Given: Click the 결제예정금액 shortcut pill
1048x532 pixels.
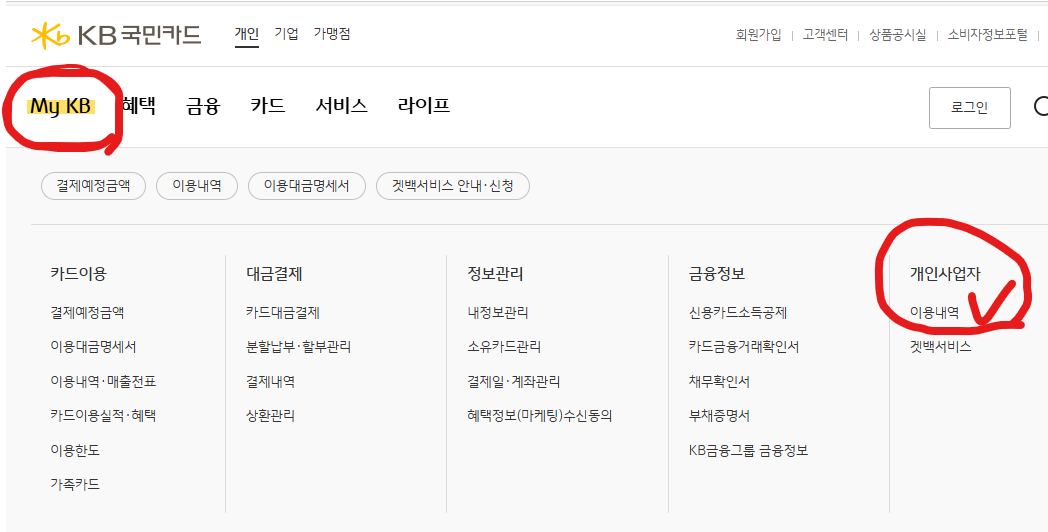Looking at the screenshot, I should click(94, 186).
